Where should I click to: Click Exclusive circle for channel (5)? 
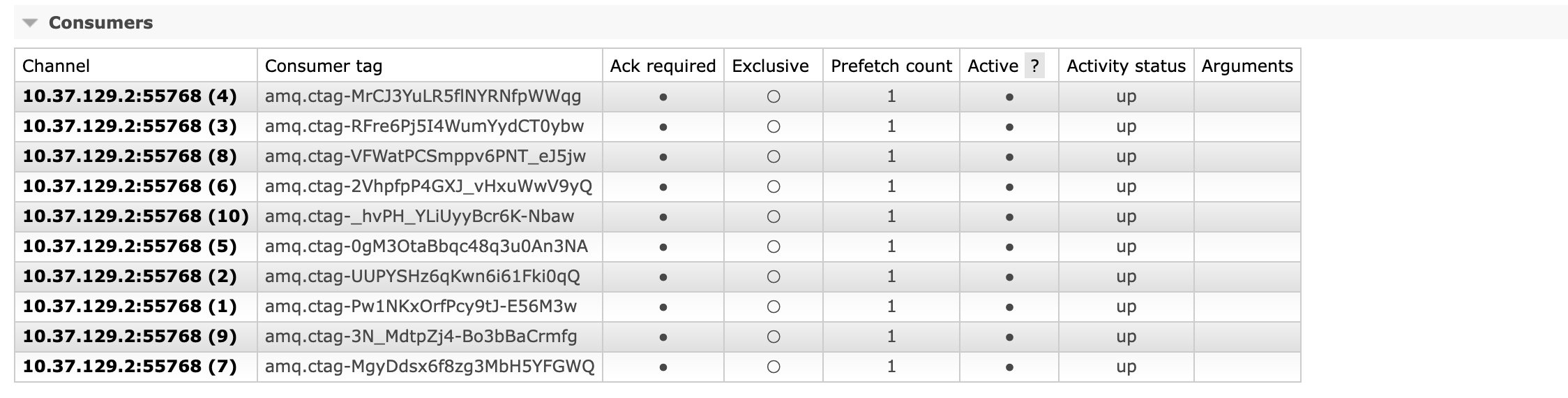click(773, 247)
